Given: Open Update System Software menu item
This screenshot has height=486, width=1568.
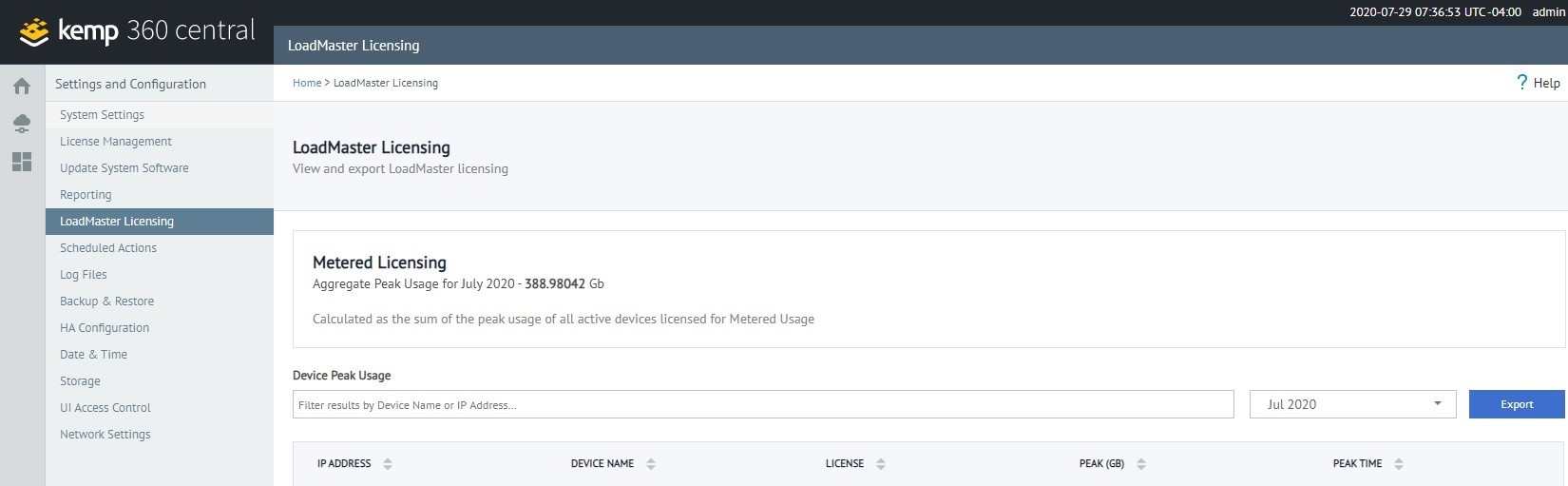Looking at the screenshot, I should click(160, 168).
